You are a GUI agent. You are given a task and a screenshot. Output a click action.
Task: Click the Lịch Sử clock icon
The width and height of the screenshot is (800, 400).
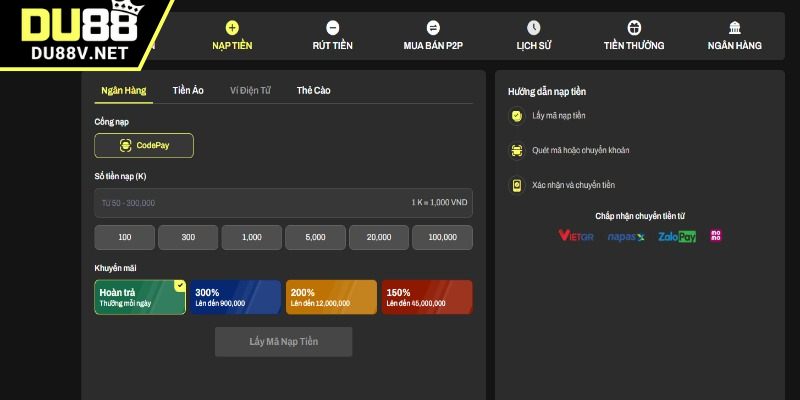click(534, 28)
